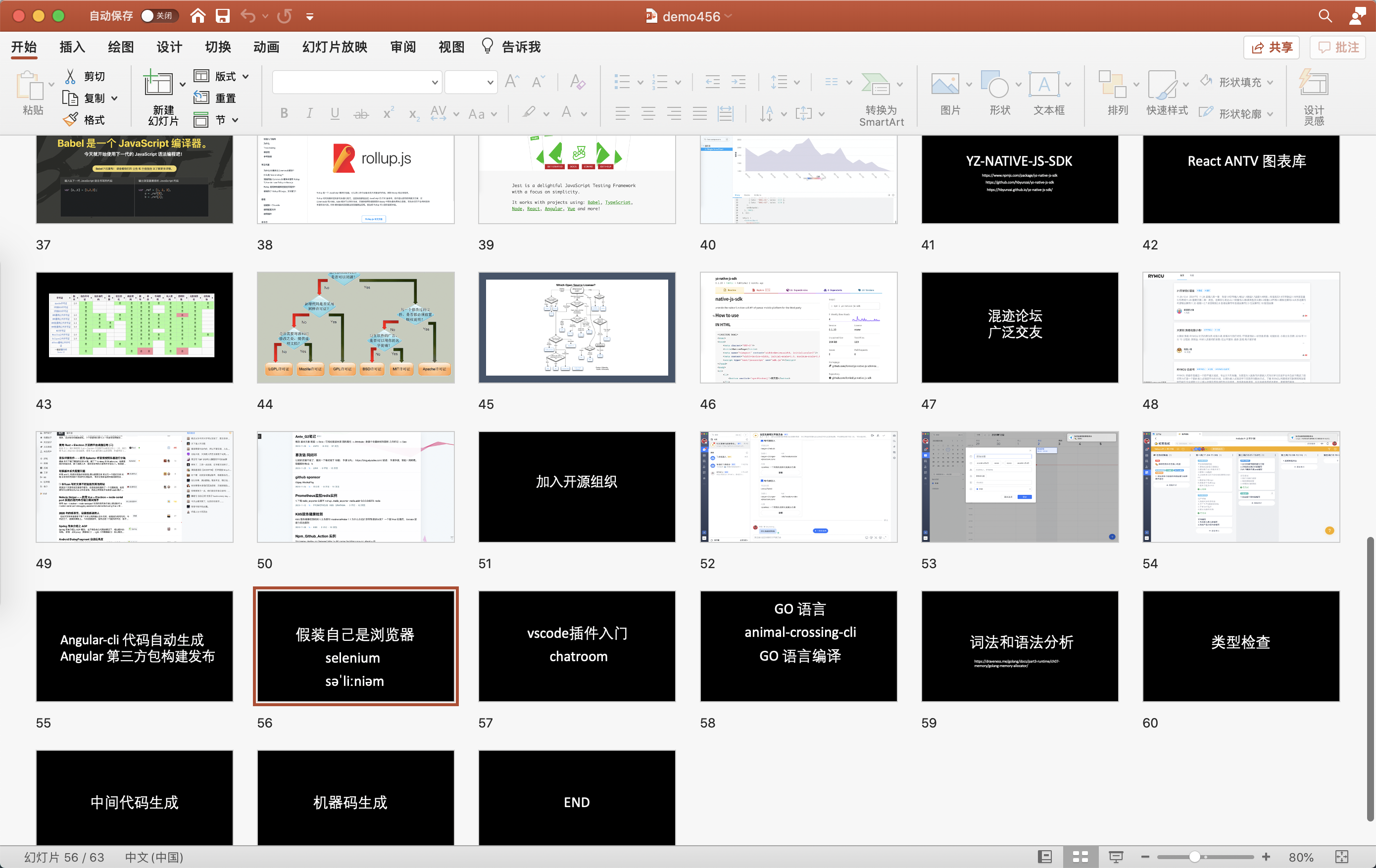Open the Insert (插入) tab

(x=72, y=47)
